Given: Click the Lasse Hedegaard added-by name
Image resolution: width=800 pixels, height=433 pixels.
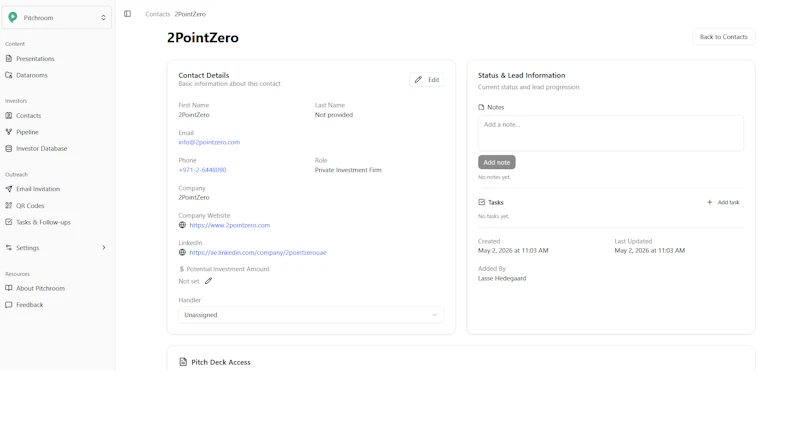Looking at the screenshot, I should pos(502,278).
